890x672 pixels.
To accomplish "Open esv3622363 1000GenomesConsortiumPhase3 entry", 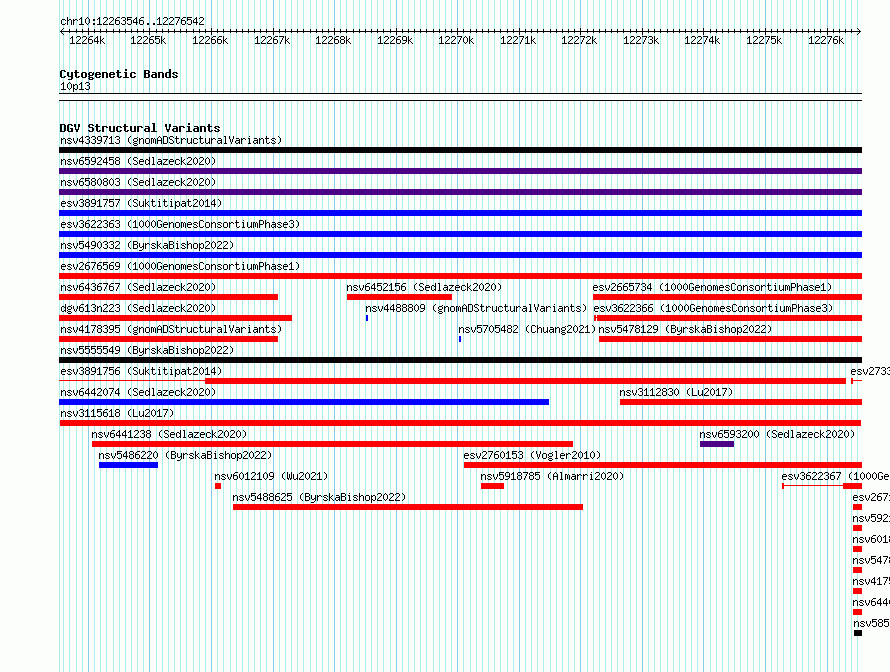I will 180,224.
